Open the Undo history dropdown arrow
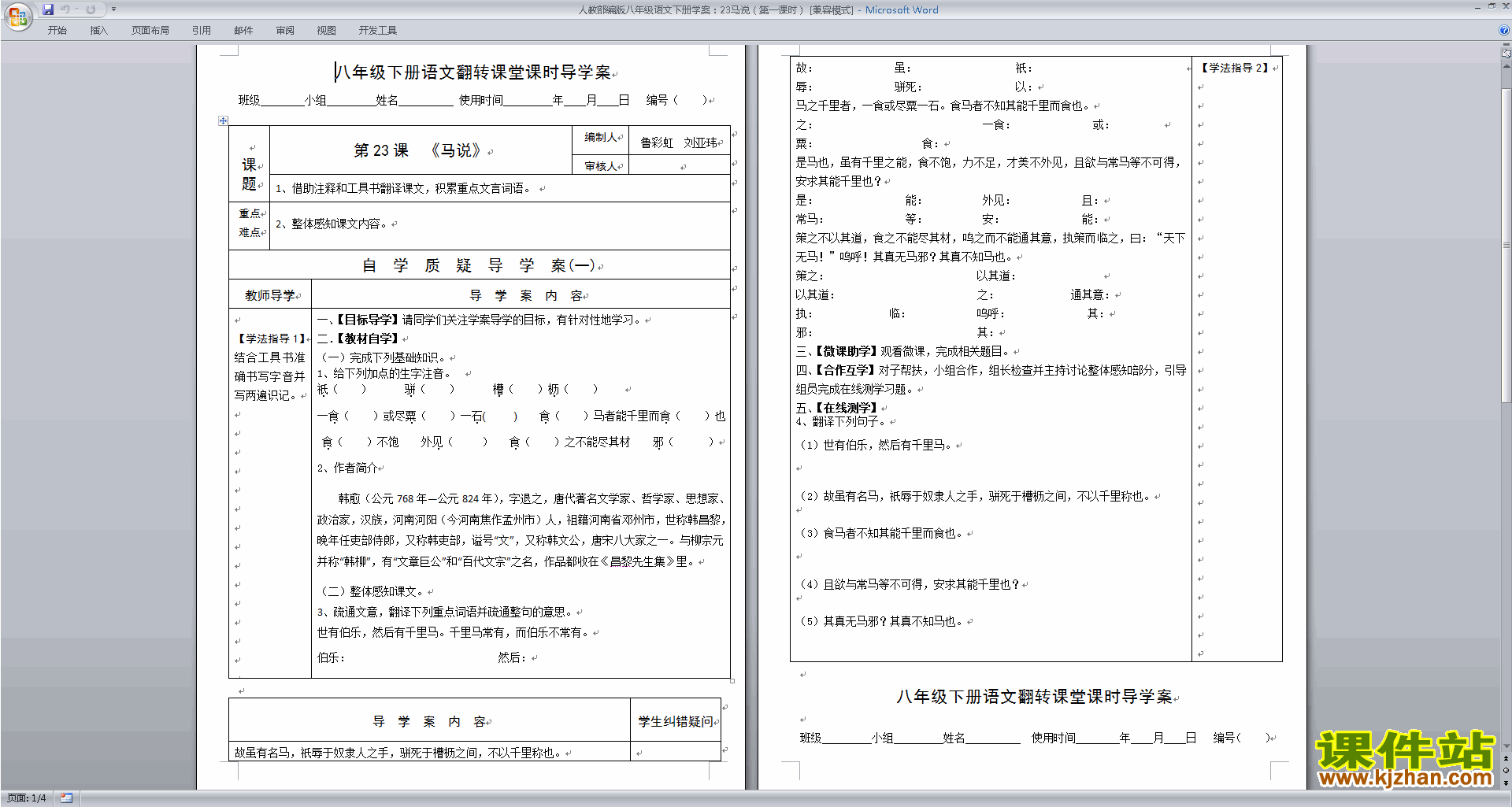The height and width of the screenshot is (807, 1512). [76, 9]
